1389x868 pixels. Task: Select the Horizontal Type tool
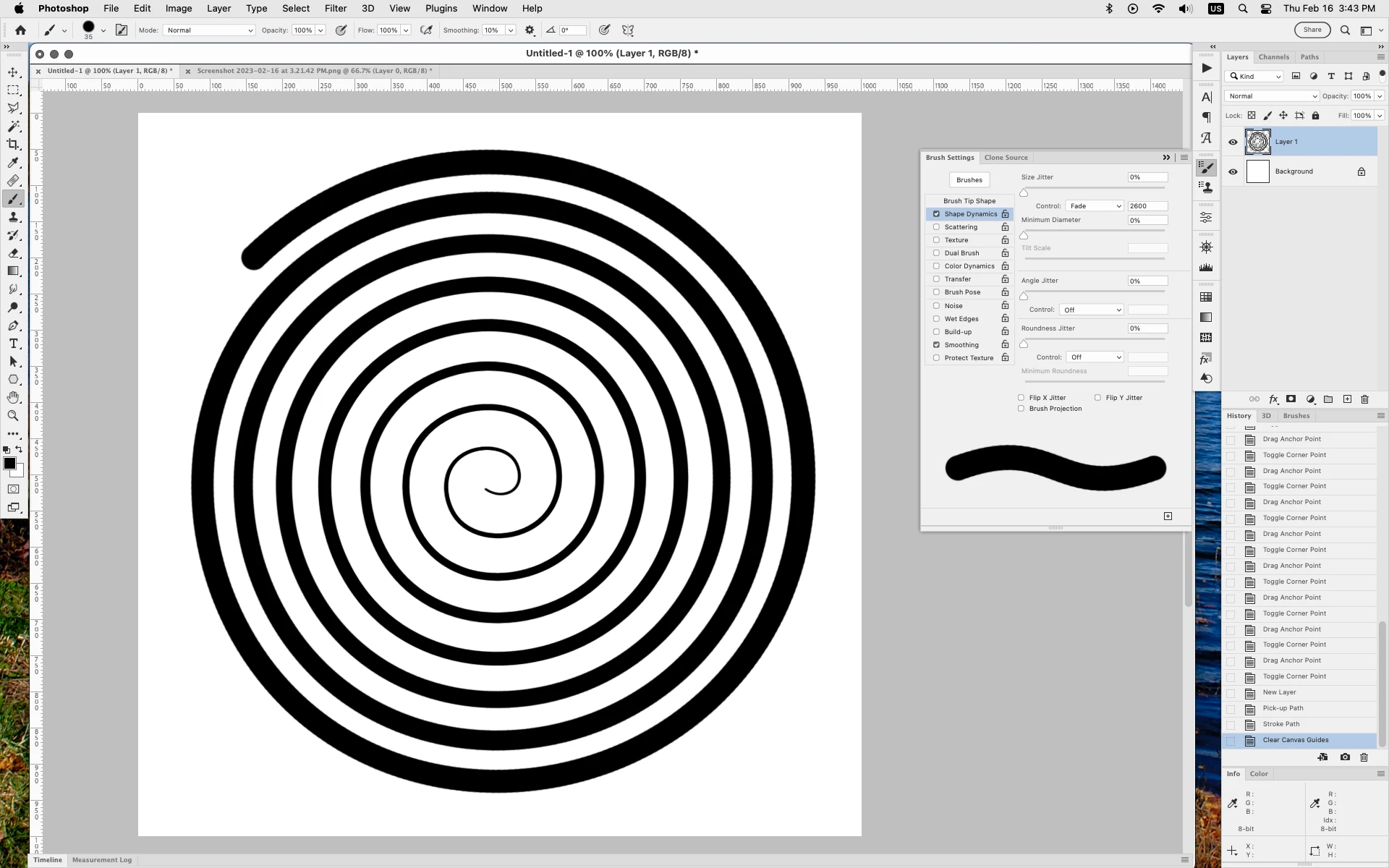click(13, 344)
